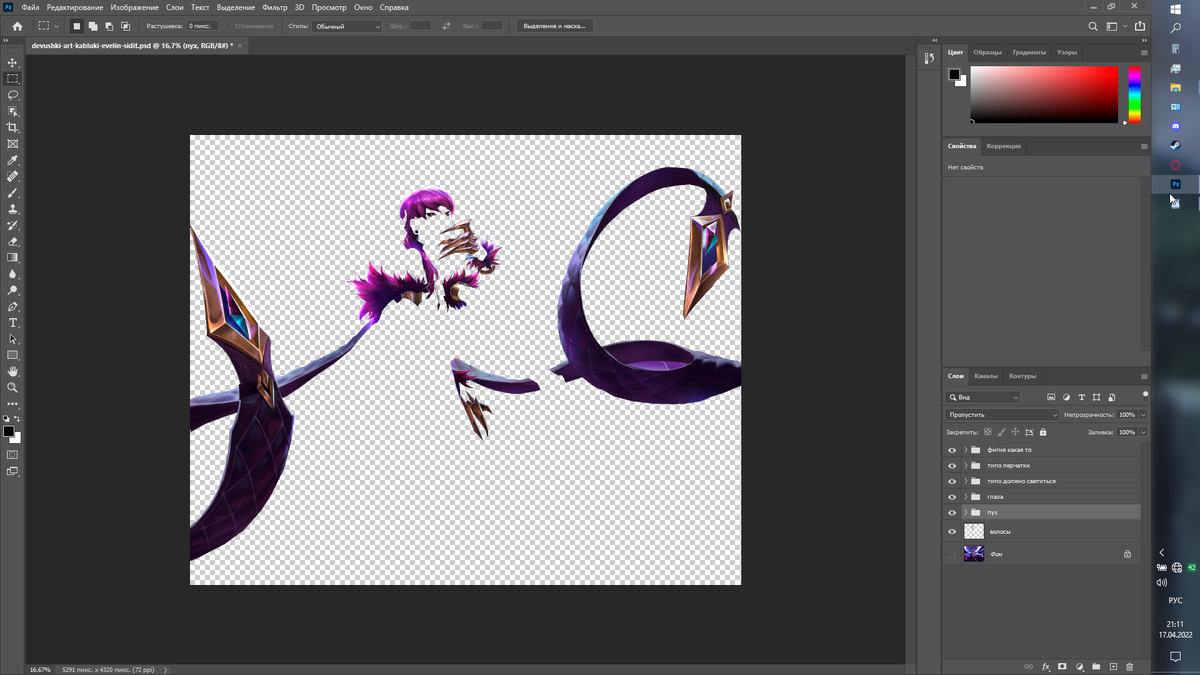This screenshot has height=675, width=1200.
Task: Open search icon in top right
Action: coord(1093,26)
